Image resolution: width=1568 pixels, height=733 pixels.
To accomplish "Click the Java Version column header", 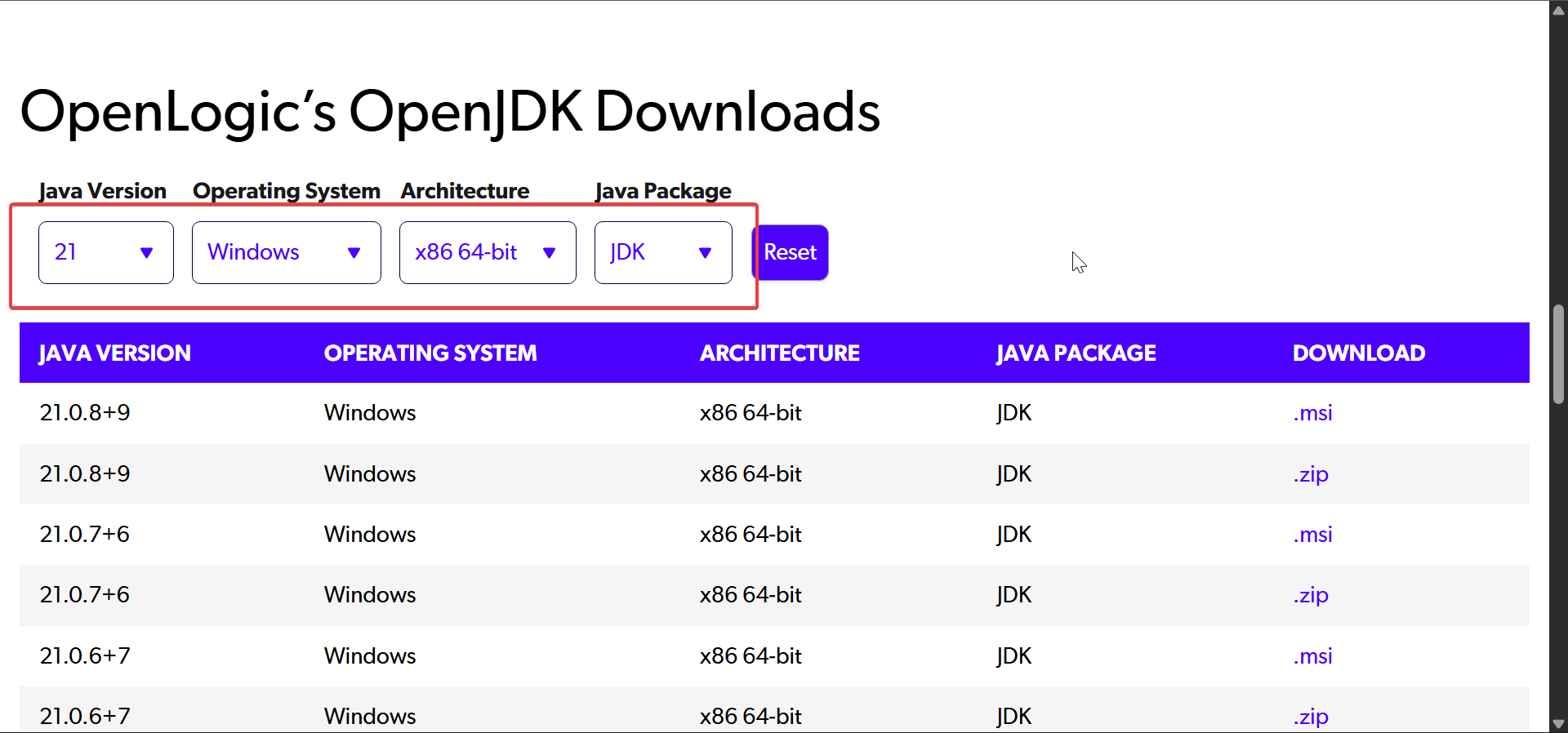I will coord(115,353).
